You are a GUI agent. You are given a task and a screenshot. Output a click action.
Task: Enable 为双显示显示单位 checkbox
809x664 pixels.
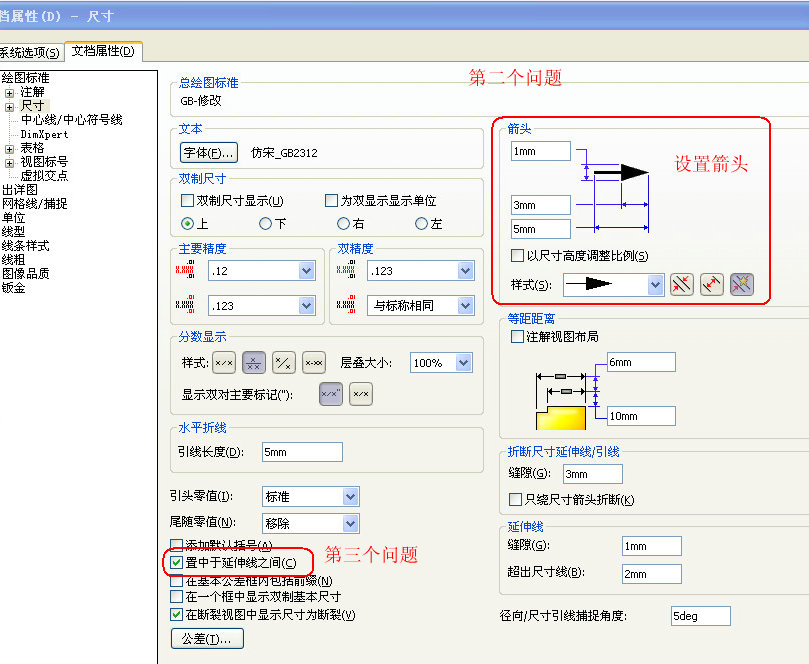[x=331, y=200]
